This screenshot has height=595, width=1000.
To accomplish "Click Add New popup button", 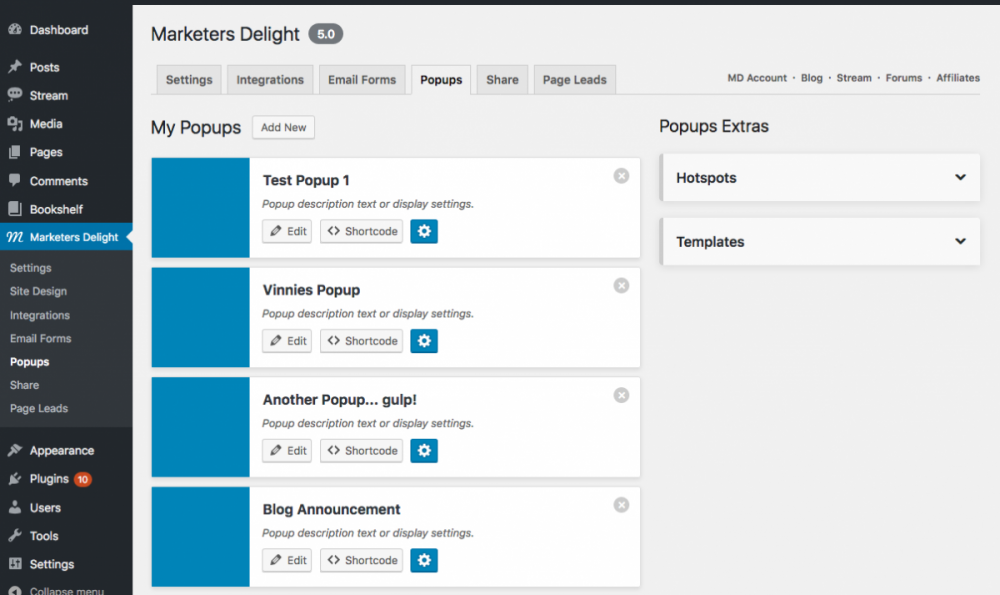I will (283, 127).
